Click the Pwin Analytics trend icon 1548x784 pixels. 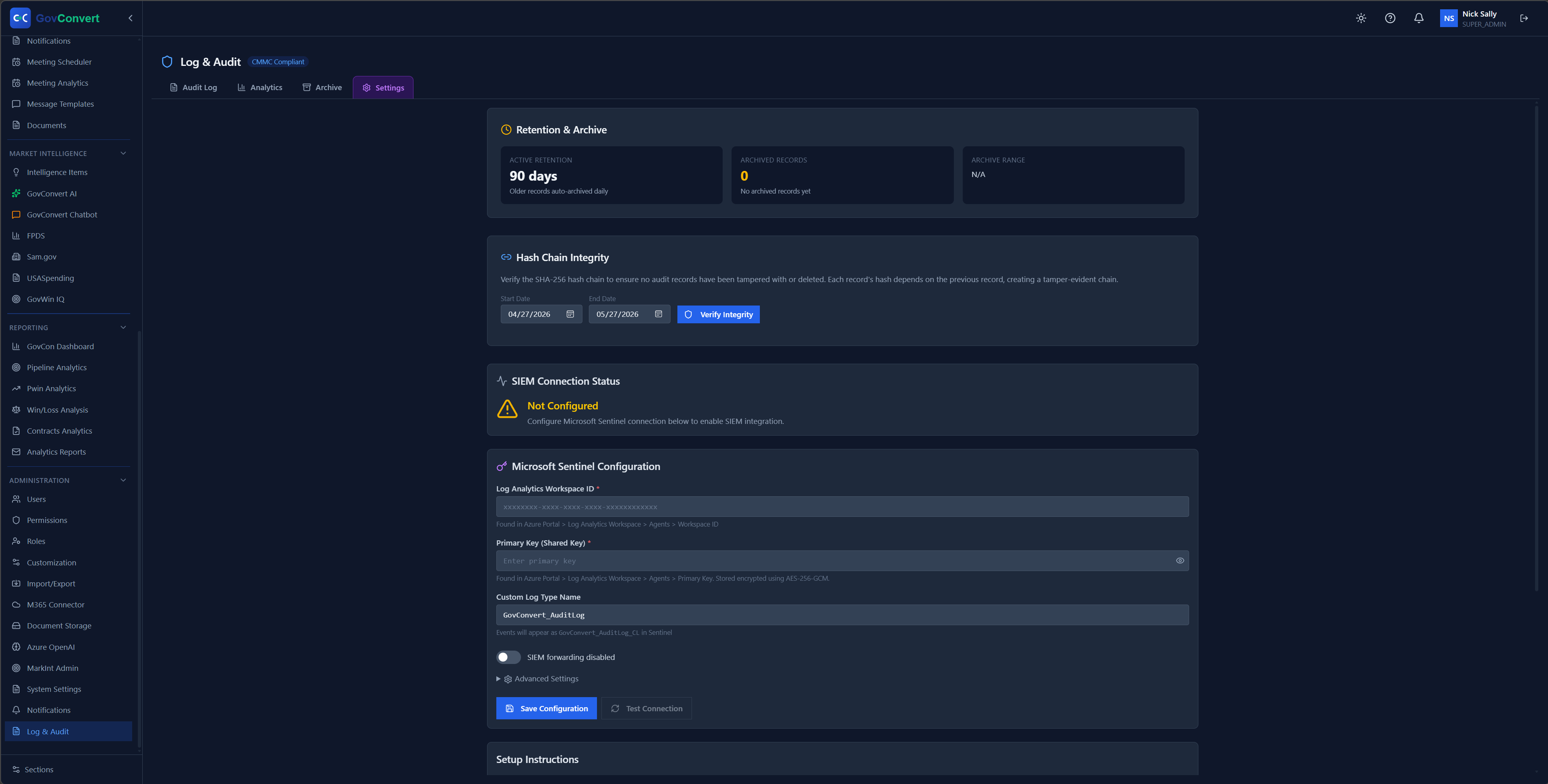16,389
